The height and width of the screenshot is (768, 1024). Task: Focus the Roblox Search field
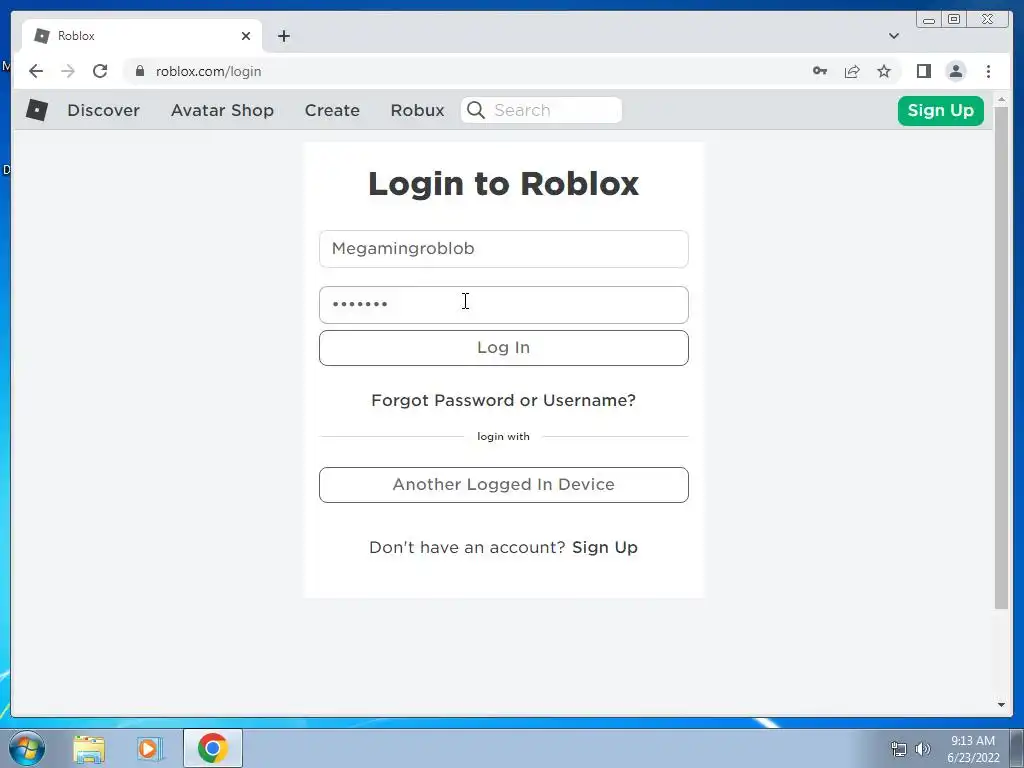click(x=541, y=110)
